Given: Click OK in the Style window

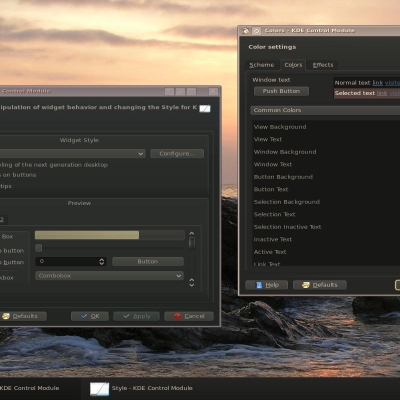Looking at the screenshot, I should click(90, 316).
